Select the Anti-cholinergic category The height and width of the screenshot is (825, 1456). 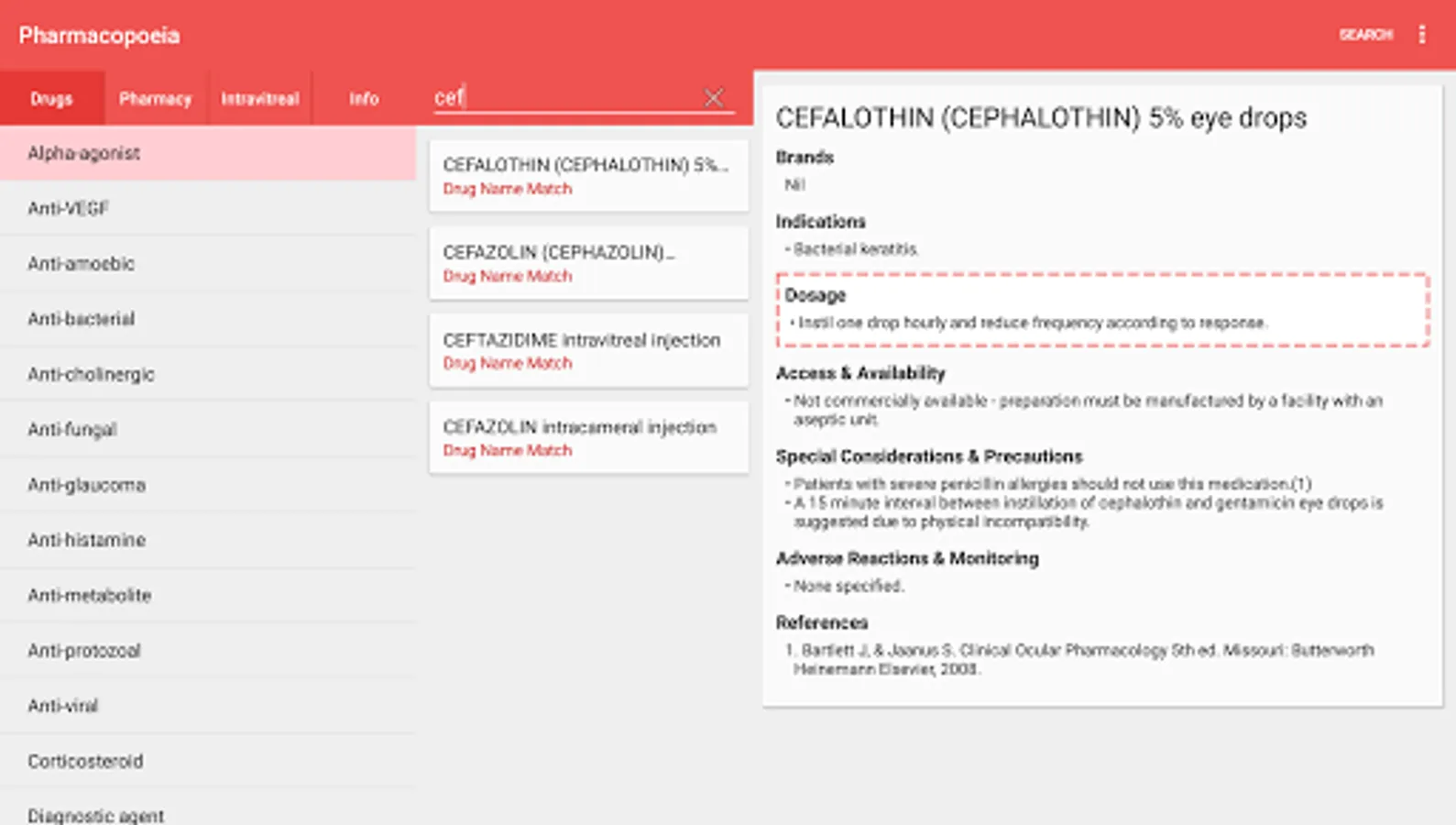coord(208,374)
